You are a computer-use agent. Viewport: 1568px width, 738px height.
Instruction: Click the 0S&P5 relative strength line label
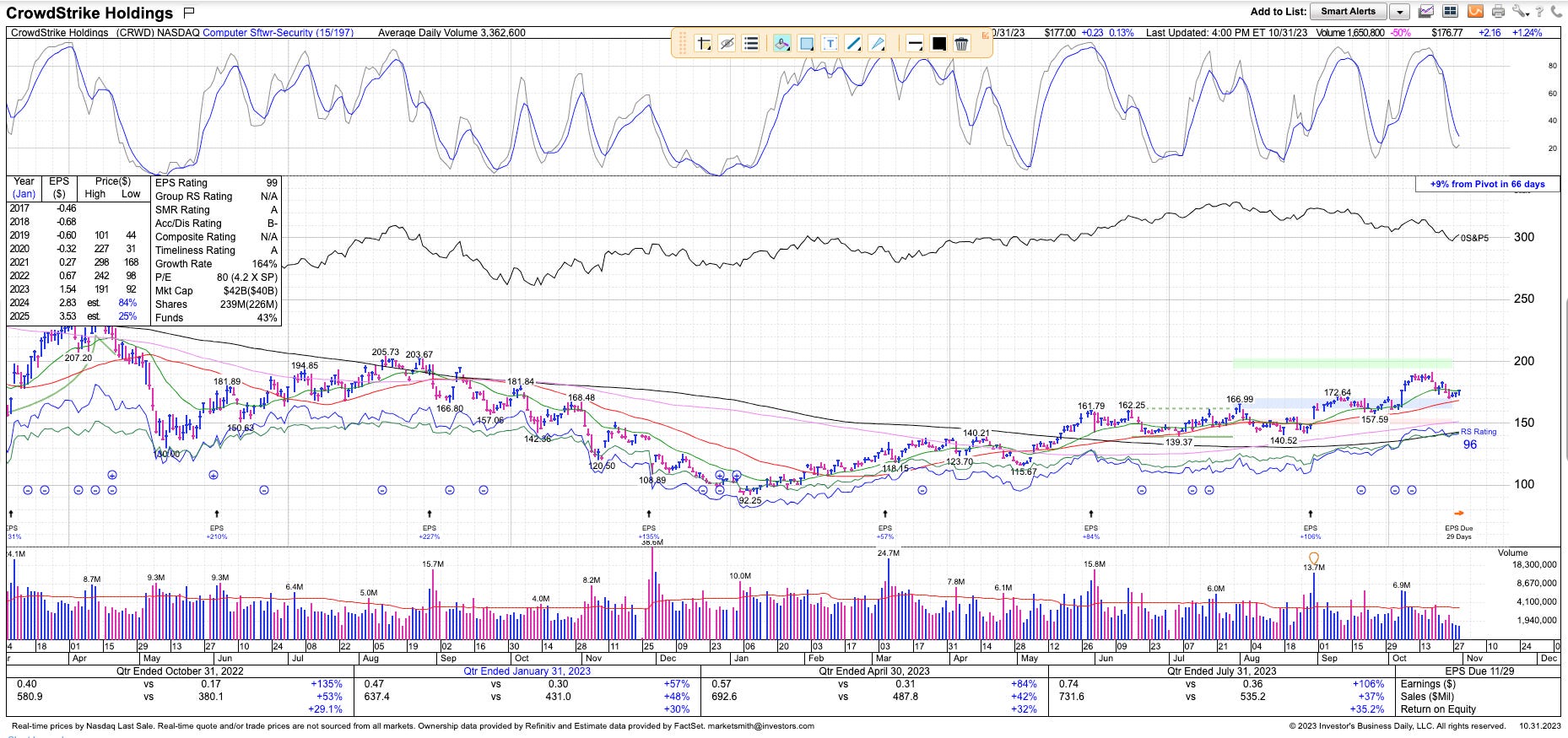pos(1474,239)
